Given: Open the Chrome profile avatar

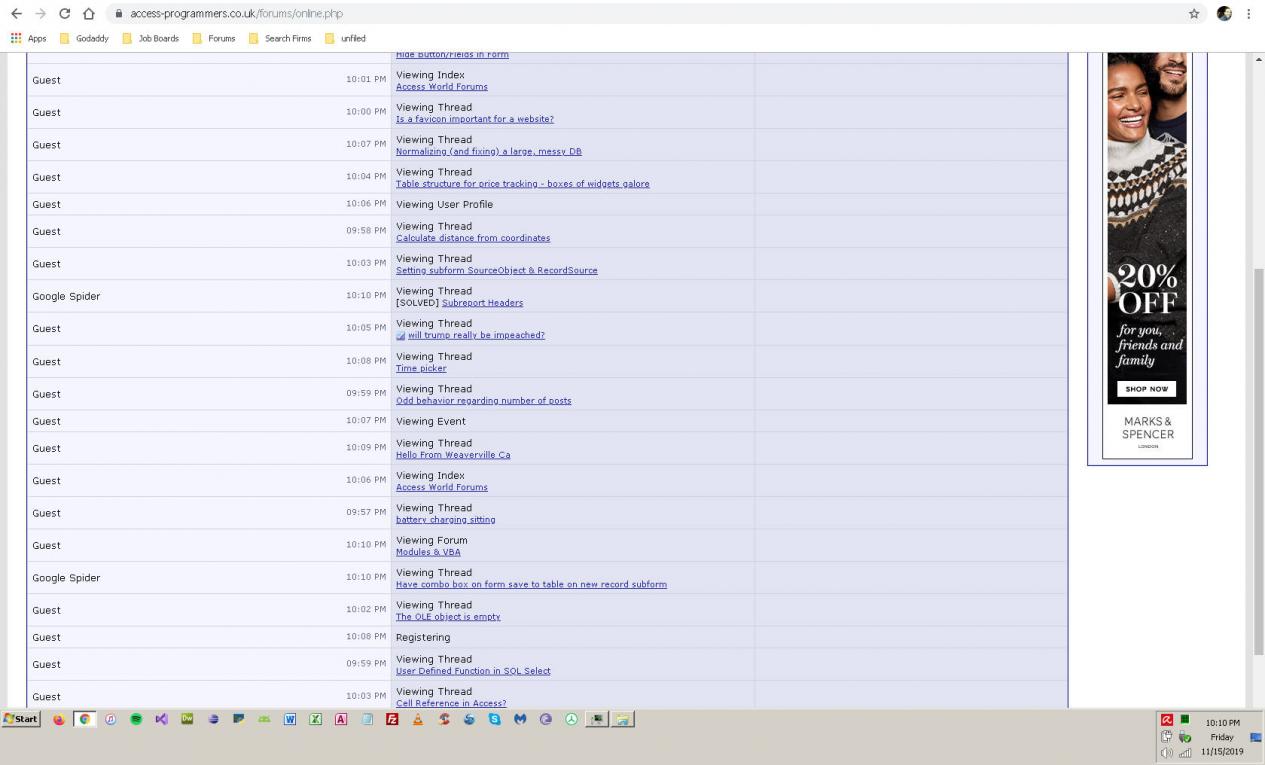Looking at the screenshot, I should tap(1224, 13).
